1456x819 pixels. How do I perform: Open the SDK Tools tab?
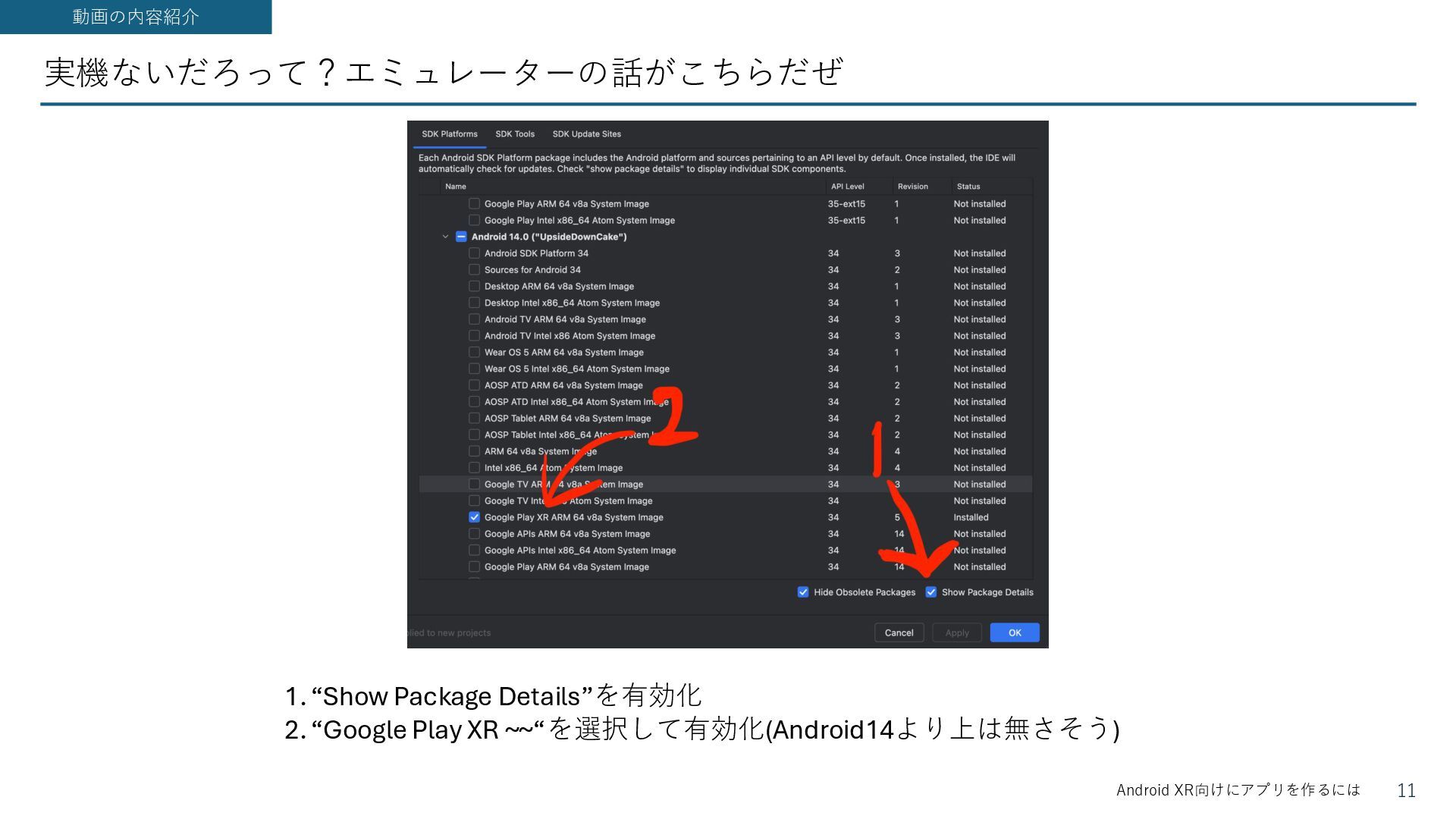point(515,134)
